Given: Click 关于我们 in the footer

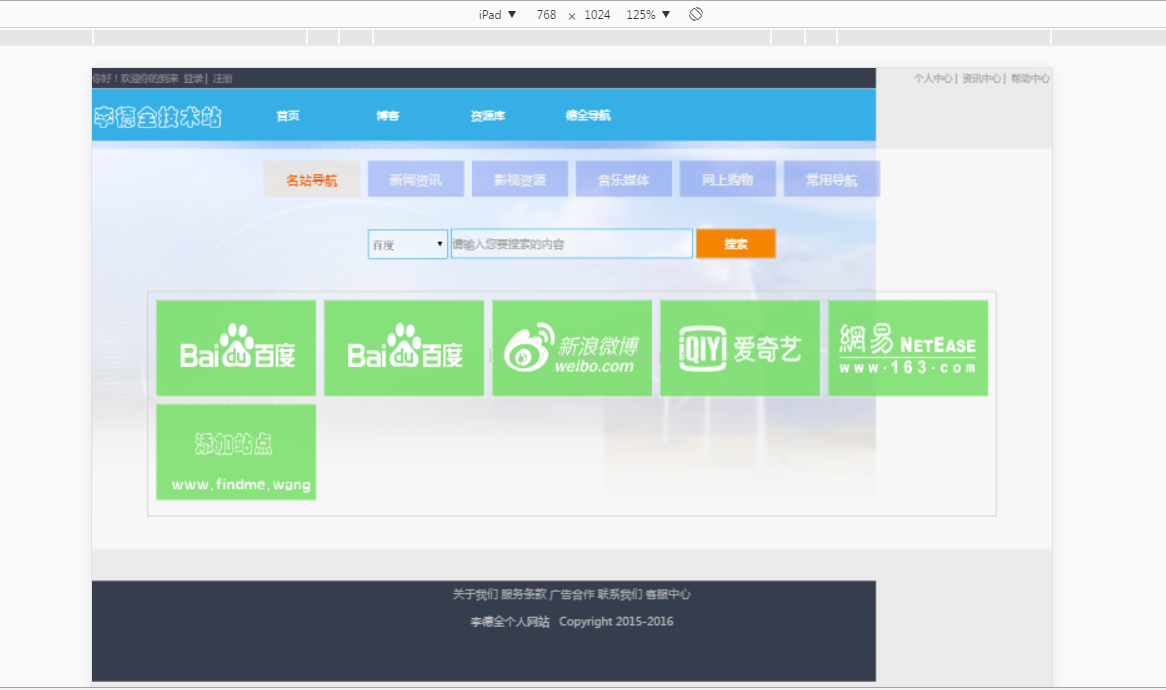Looking at the screenshot, I should point(475,594).
